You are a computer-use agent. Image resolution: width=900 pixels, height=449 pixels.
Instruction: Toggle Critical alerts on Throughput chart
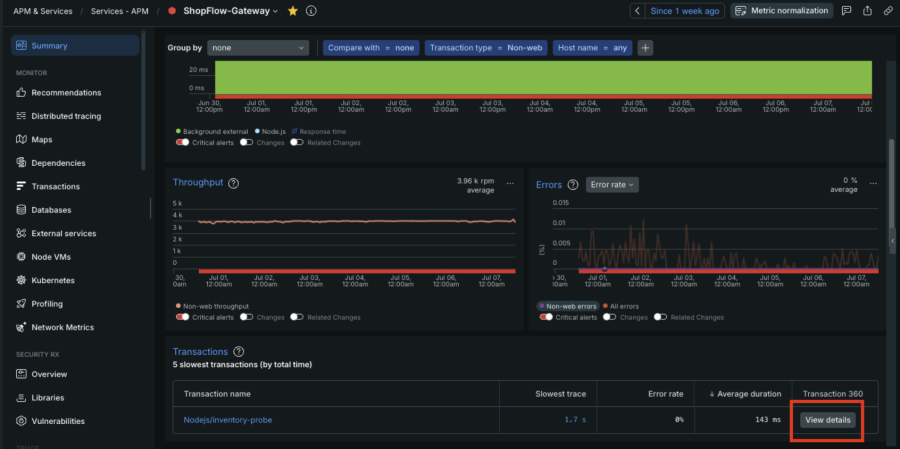tap(183, 317)
